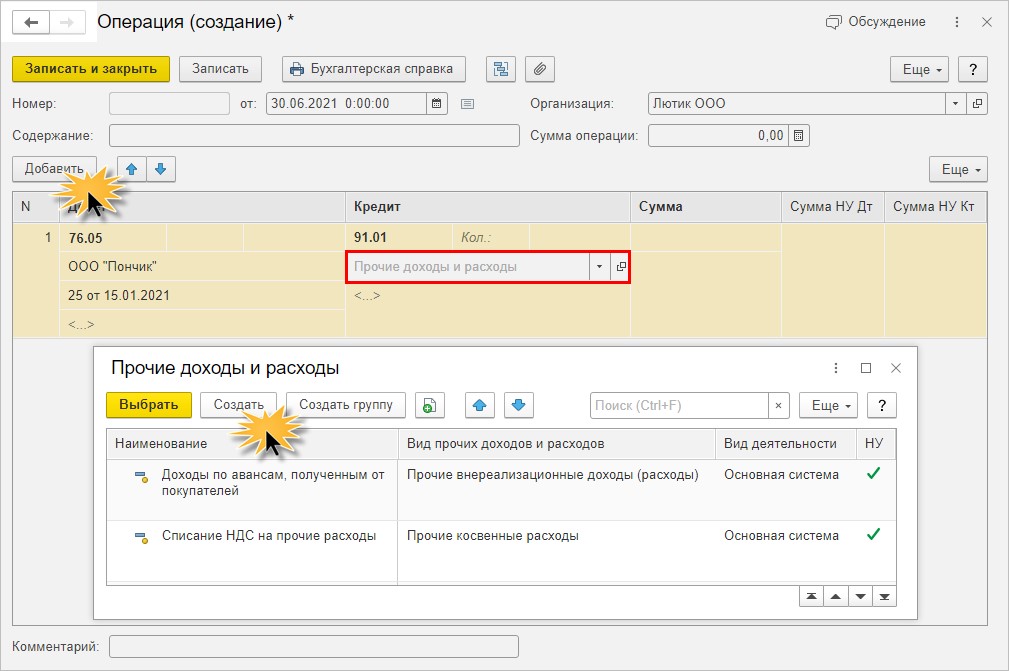Click the Записать button
Viewport: 1009px width, 671px height.
220,69
